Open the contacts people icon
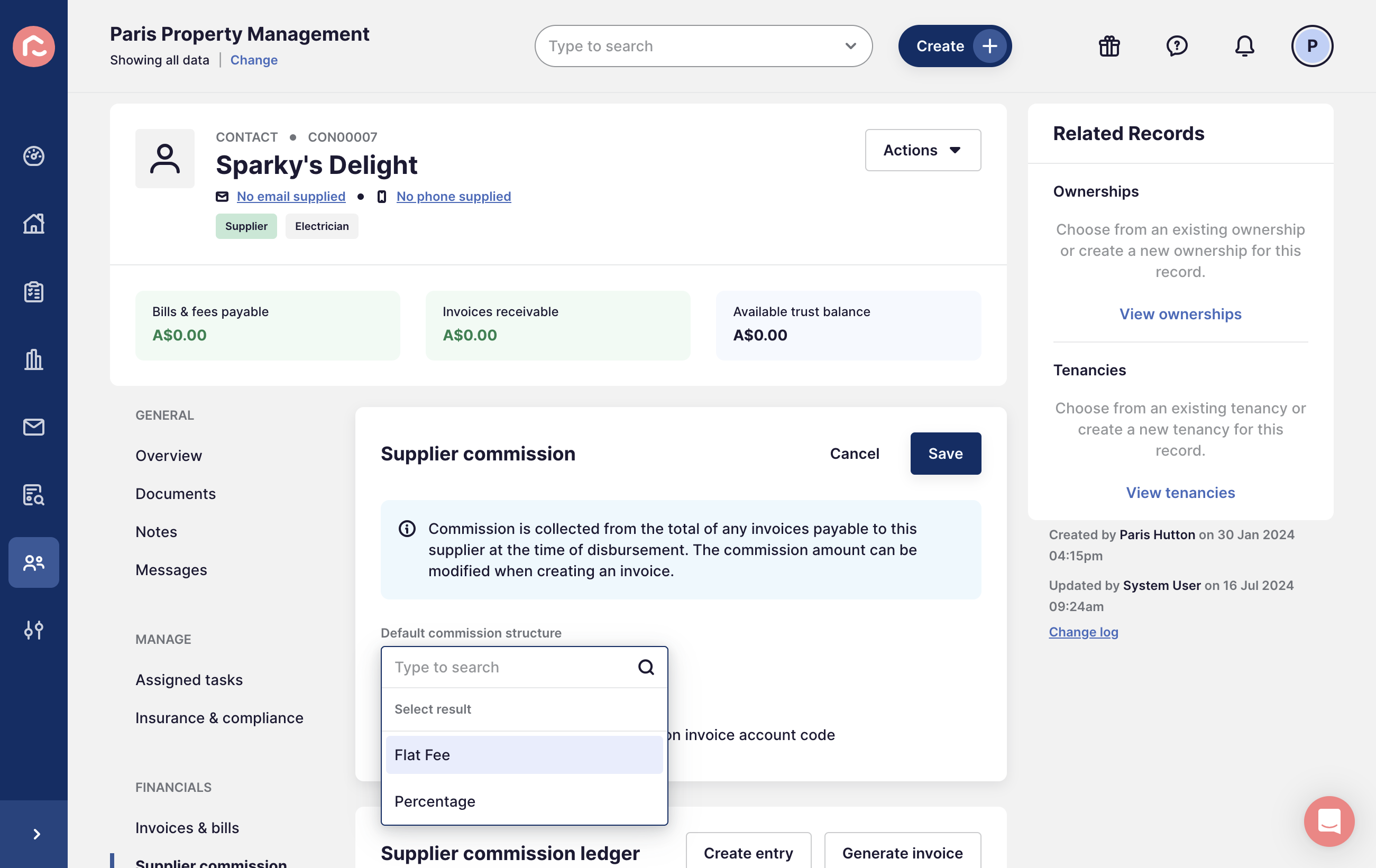This screenshot has width=1376, height=868. pos(34,562)
